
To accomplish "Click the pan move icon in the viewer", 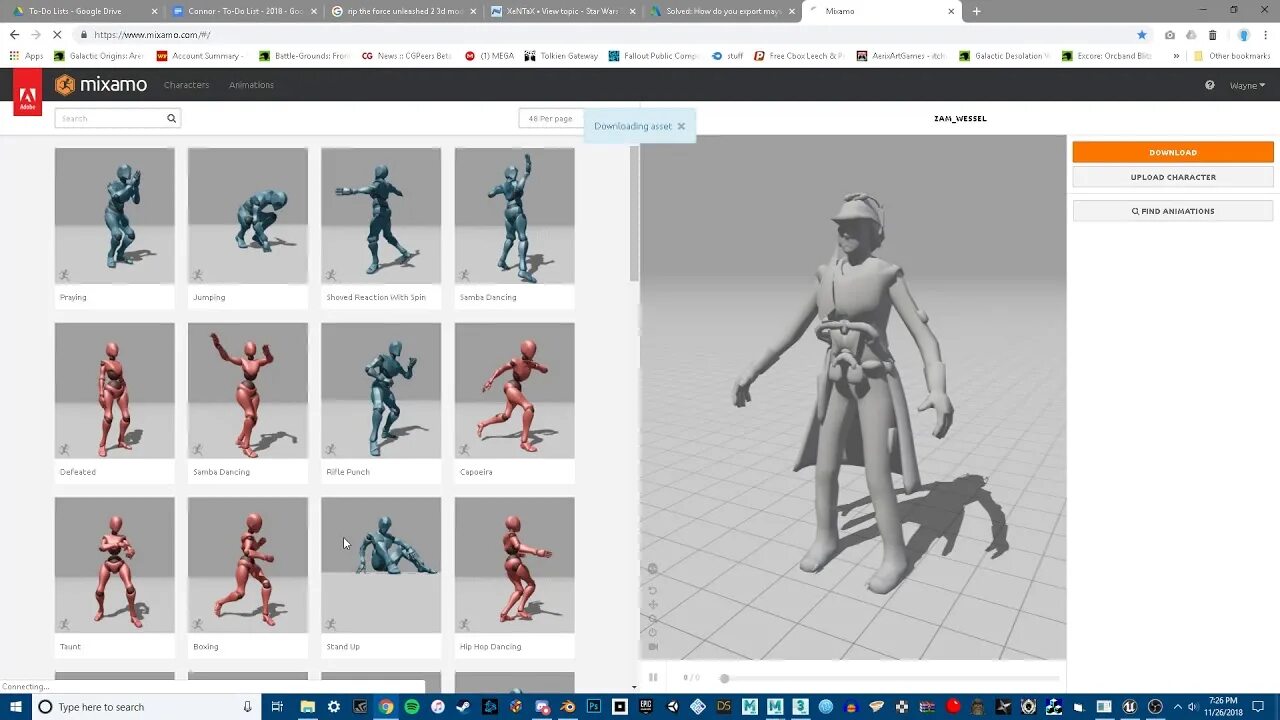I will [x=653, y=604].
